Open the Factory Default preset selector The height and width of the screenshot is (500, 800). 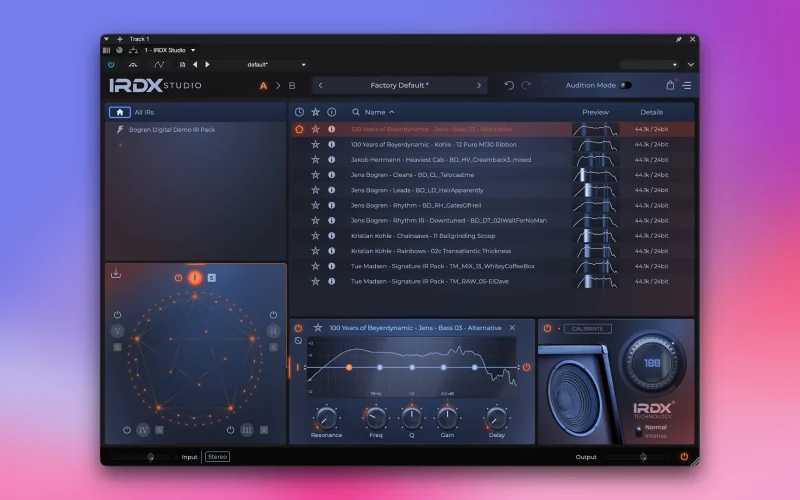tap(399, 85)
